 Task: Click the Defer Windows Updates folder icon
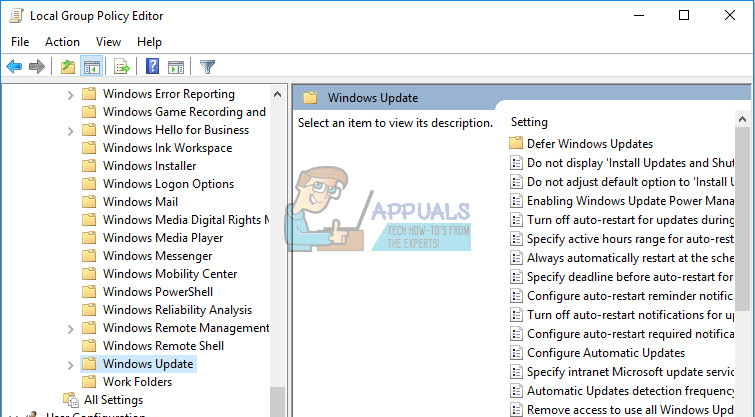[x=516, y=143]
